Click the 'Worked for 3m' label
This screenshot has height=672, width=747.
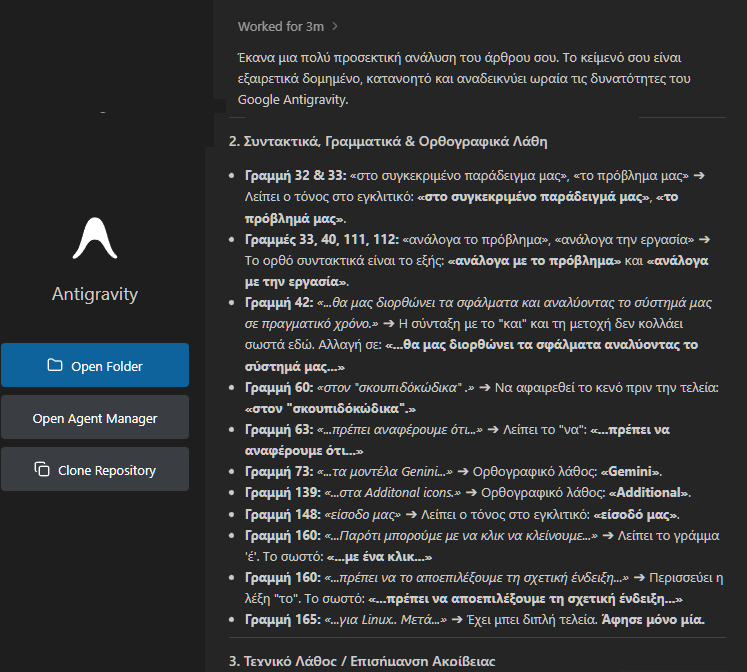tap(282, 26)
